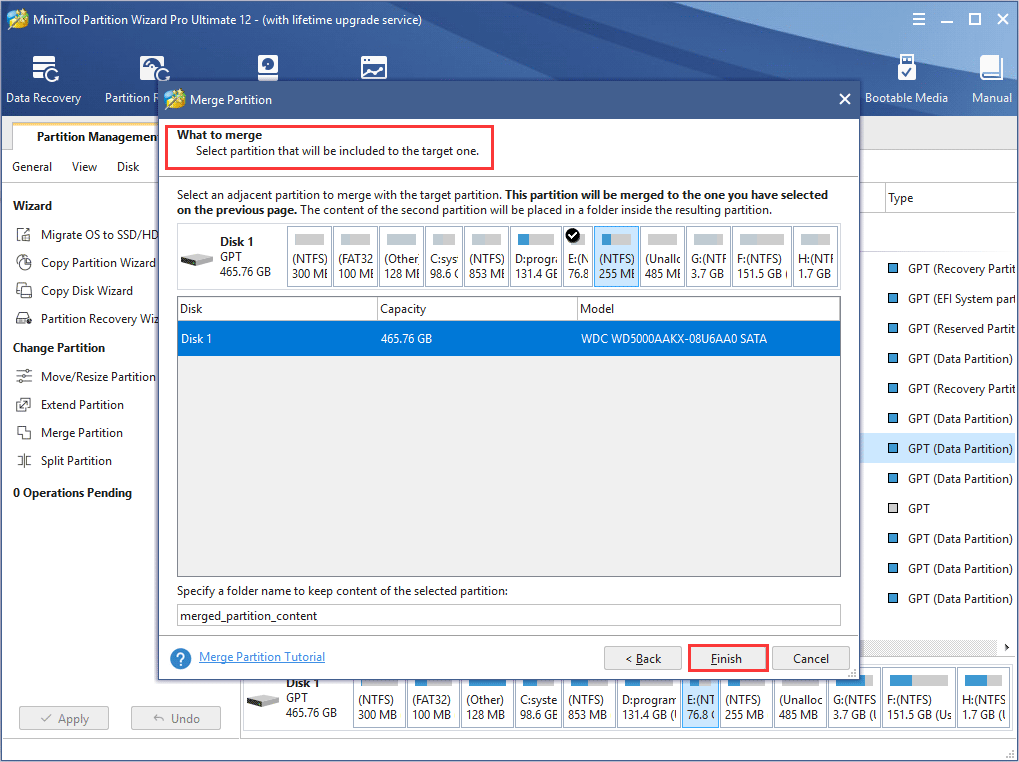Image resolution: width=1019 pixels, height=762 pixels.
Task: Select the Disk 1 row in disk list
Action: [508, 338]
